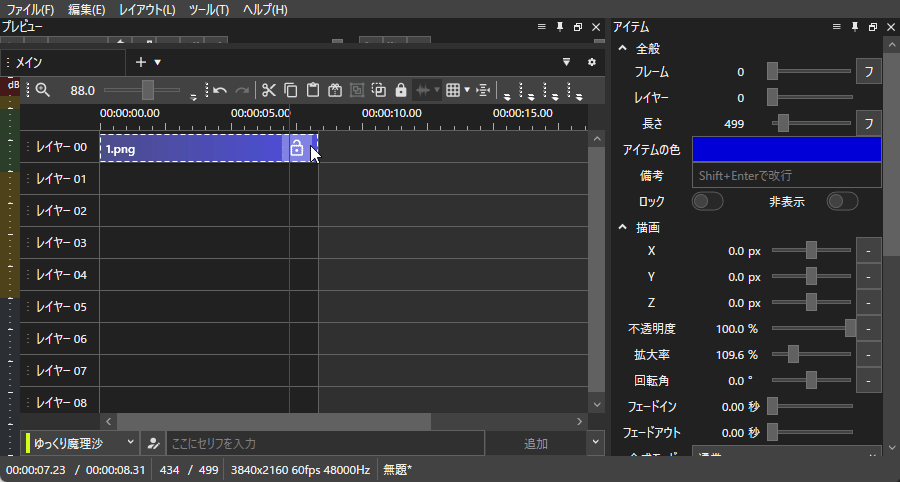Click the 不透明度 slider handle

point(851,329)
